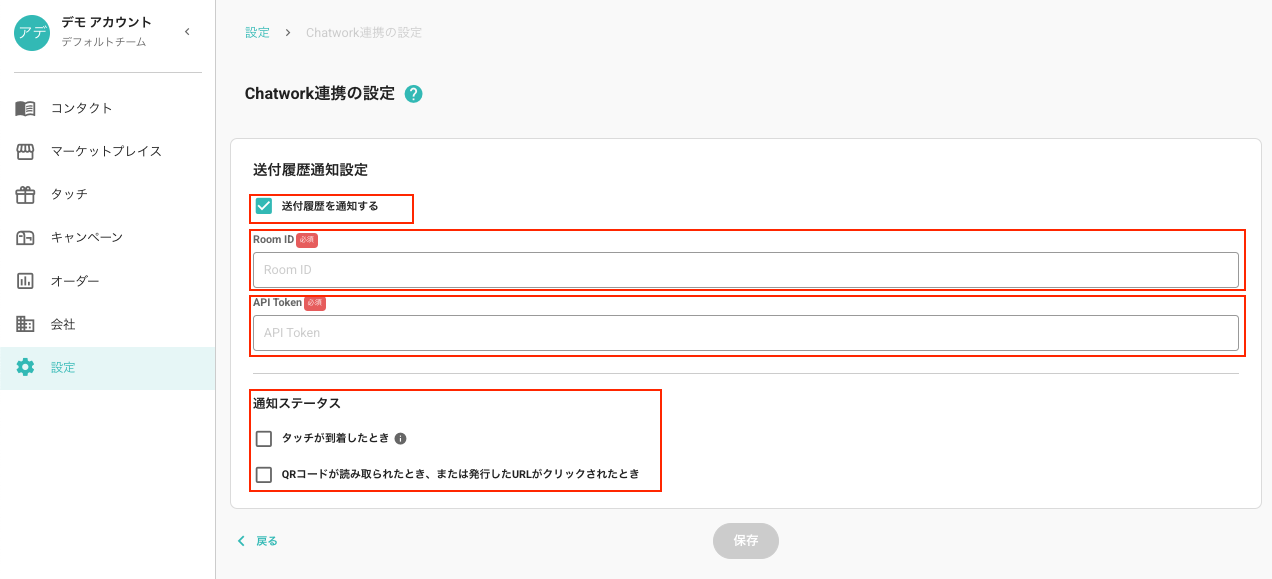This screenshot has width=1272, height=579.
Task: Click the Chatwork連携の設定 breadcrumb text
Action: click(364, 32)
